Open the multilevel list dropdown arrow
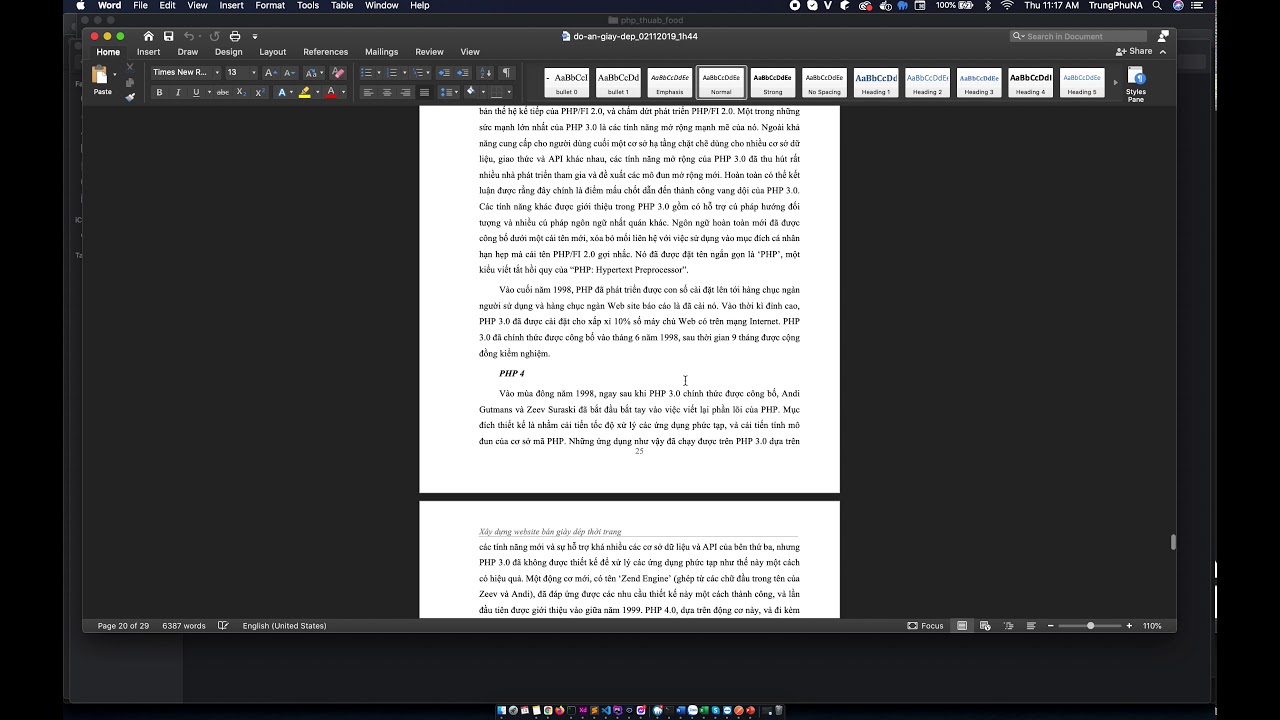This screenshot has width=1280, height=720. [x=429, y=73]
